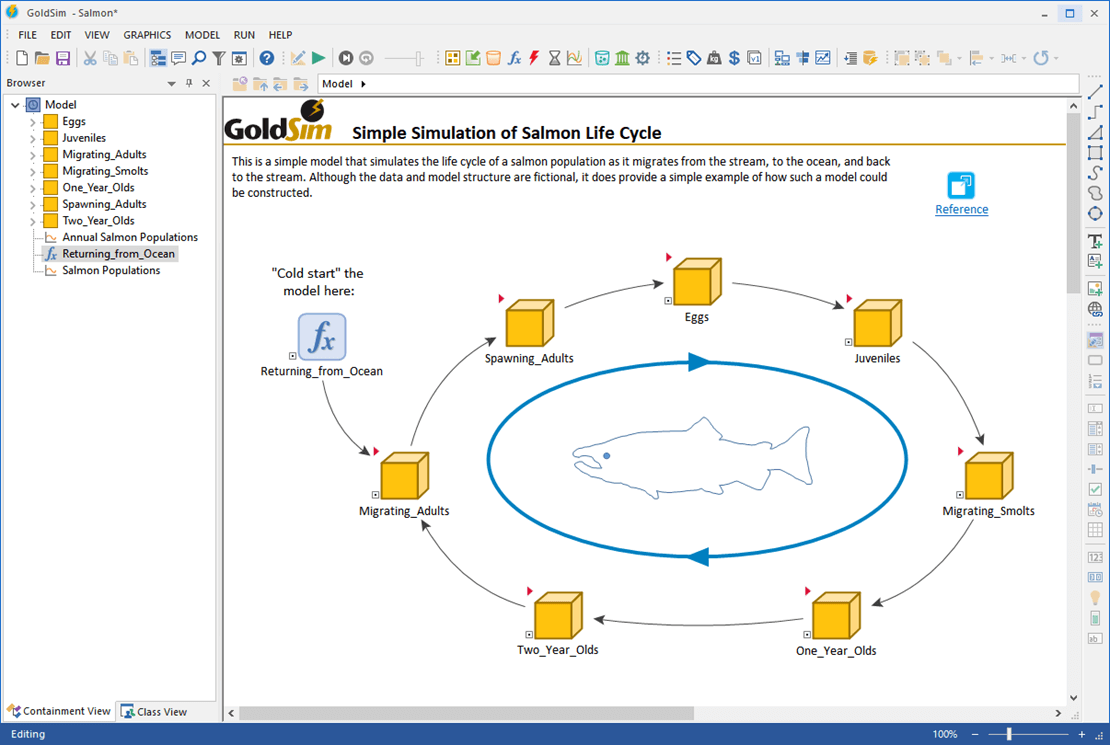The width and height of the screenshot is (1110, 745).
Task: Open the MODEL menu
Action: 202,35
